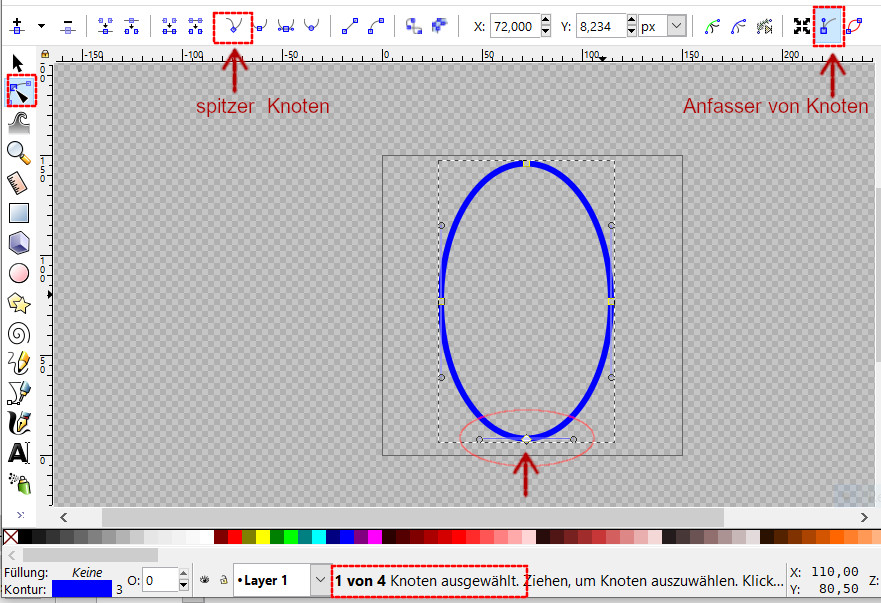The height and width of the screenshot is (603, 881).
Task: Expand the toolbox overflow chevron
Action: click(x=20, y=515)
